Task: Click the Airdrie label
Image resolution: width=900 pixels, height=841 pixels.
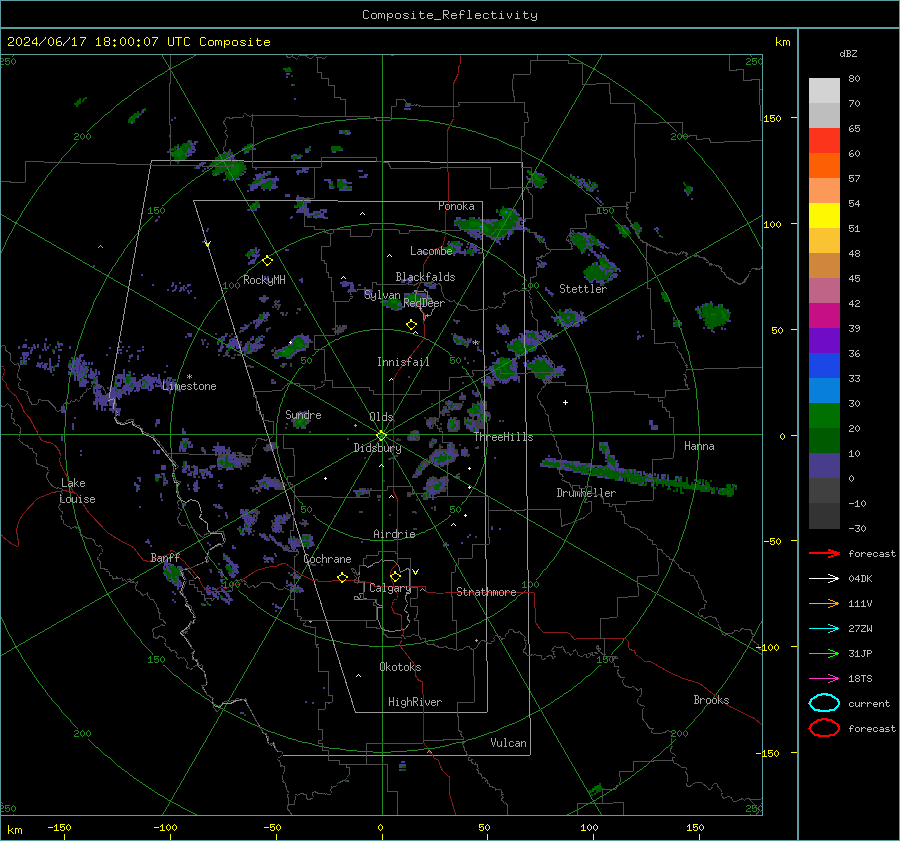Action: point(394,534)
